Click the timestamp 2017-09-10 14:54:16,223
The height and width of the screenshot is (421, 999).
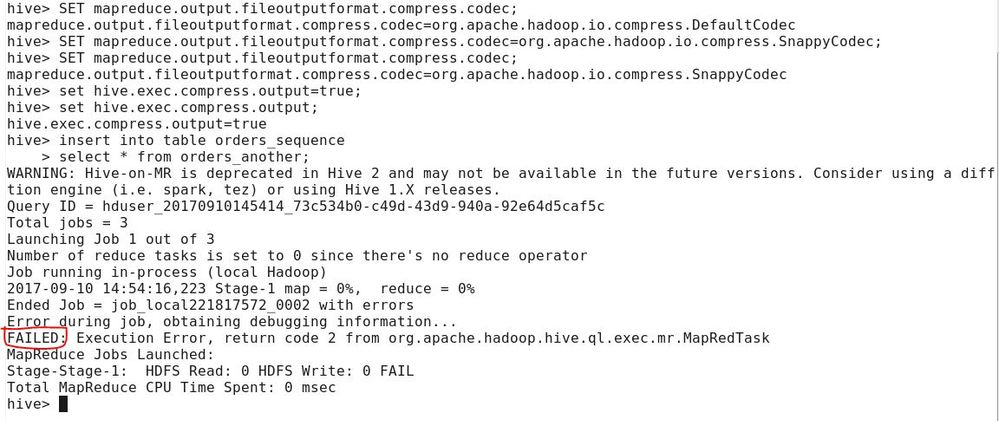pos(105,288)
